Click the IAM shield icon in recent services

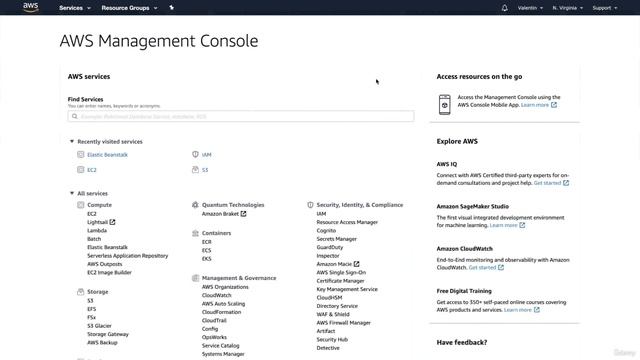[195, 154]
